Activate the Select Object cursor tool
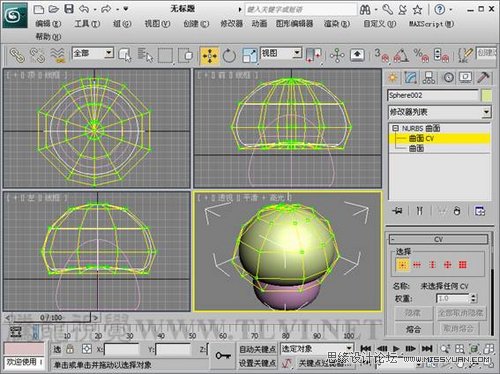Viewport: 500px width, 374px height. click(x=125, y=55)
